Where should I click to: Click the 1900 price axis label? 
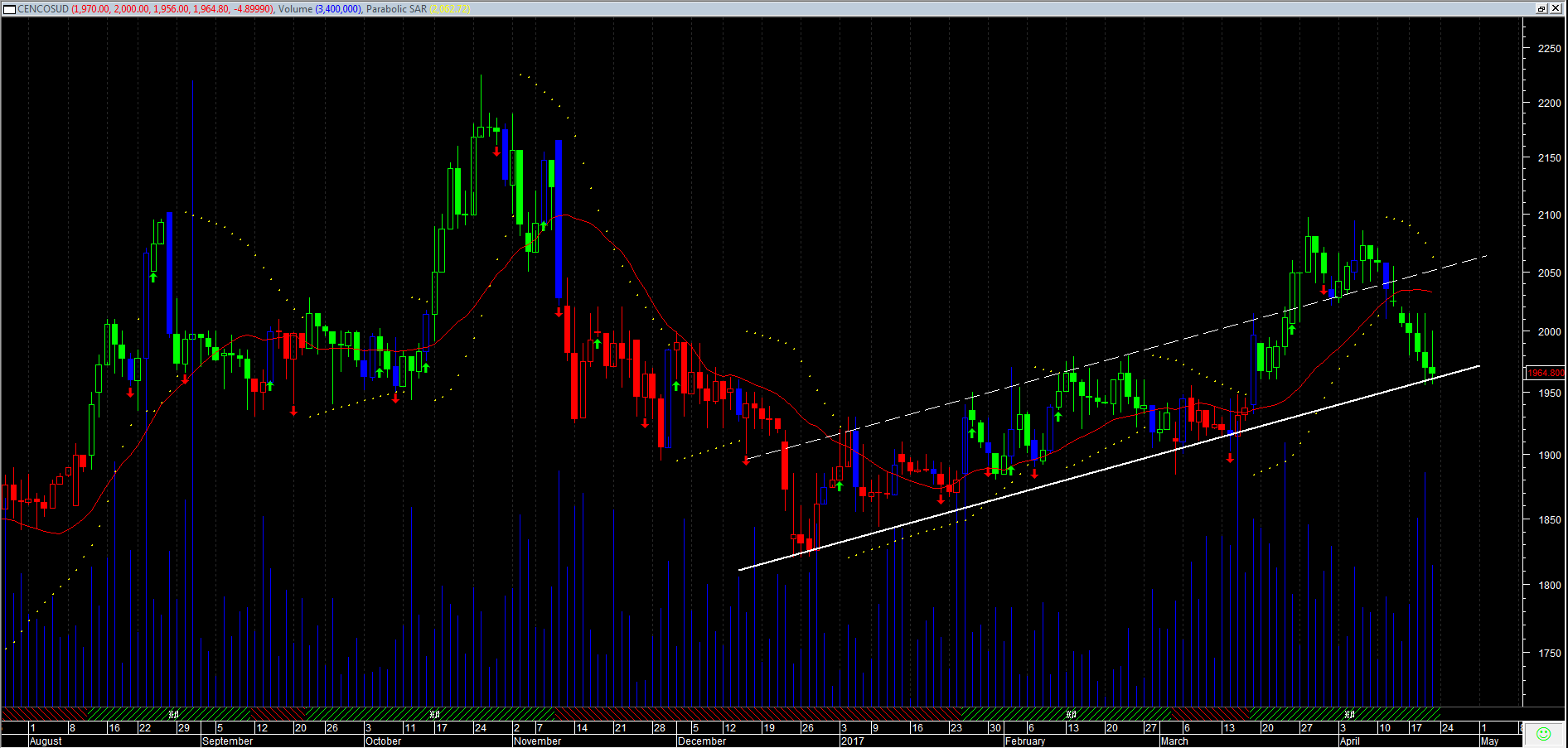[x=1549, y=455]
